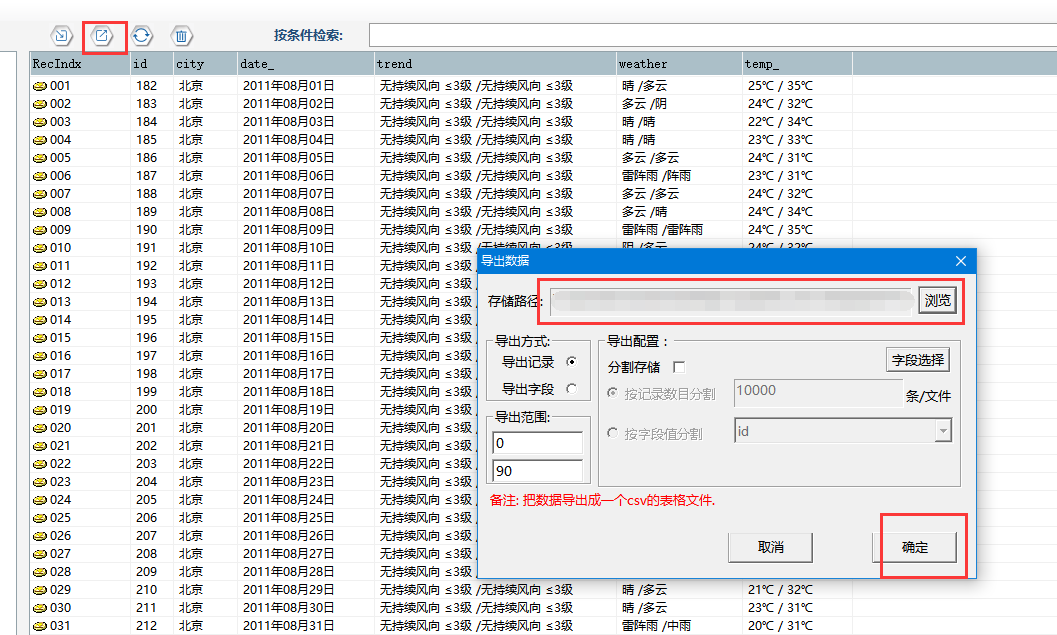Viewport: 1057px width, 635px height.
Task: Click the 按条件检索 search input box
Action: point(710,36)
